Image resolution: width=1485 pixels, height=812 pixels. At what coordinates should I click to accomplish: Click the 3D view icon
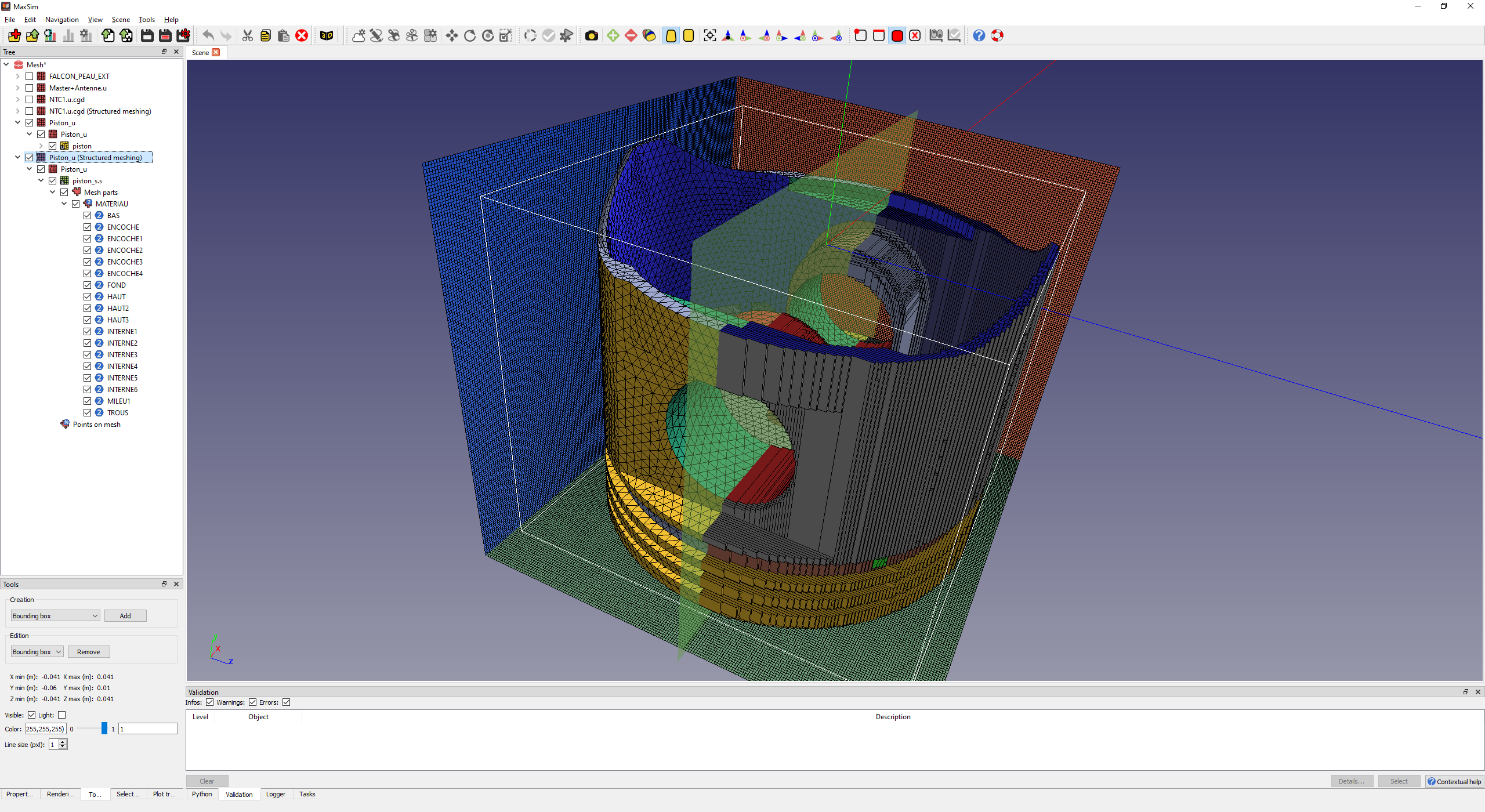327,36
